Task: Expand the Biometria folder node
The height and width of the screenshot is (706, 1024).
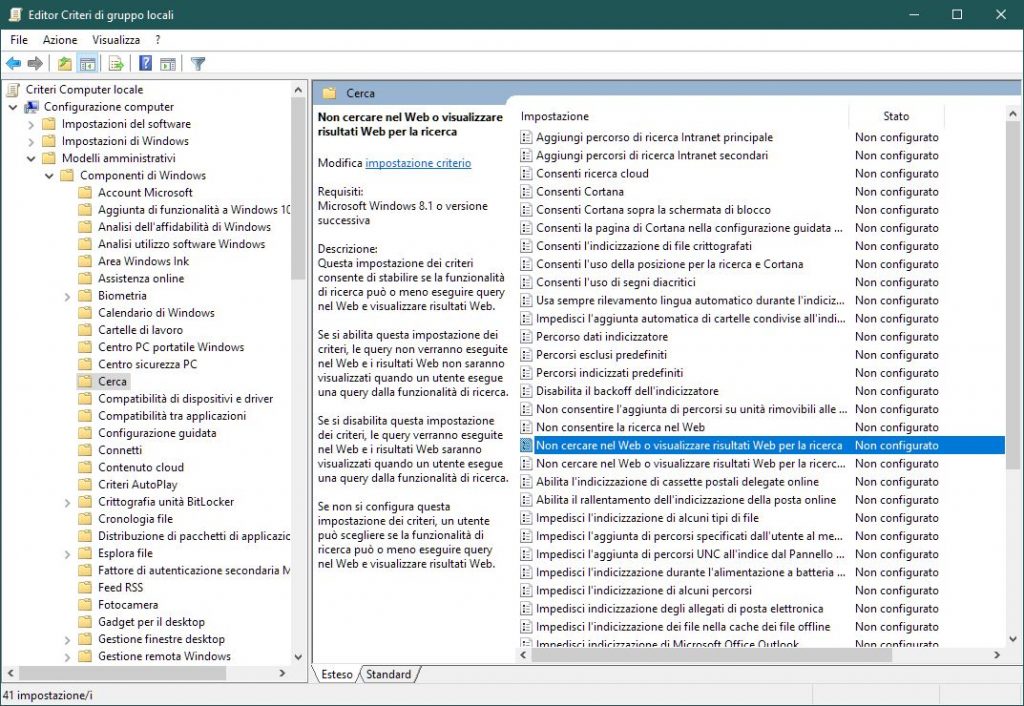Action: 67,296
